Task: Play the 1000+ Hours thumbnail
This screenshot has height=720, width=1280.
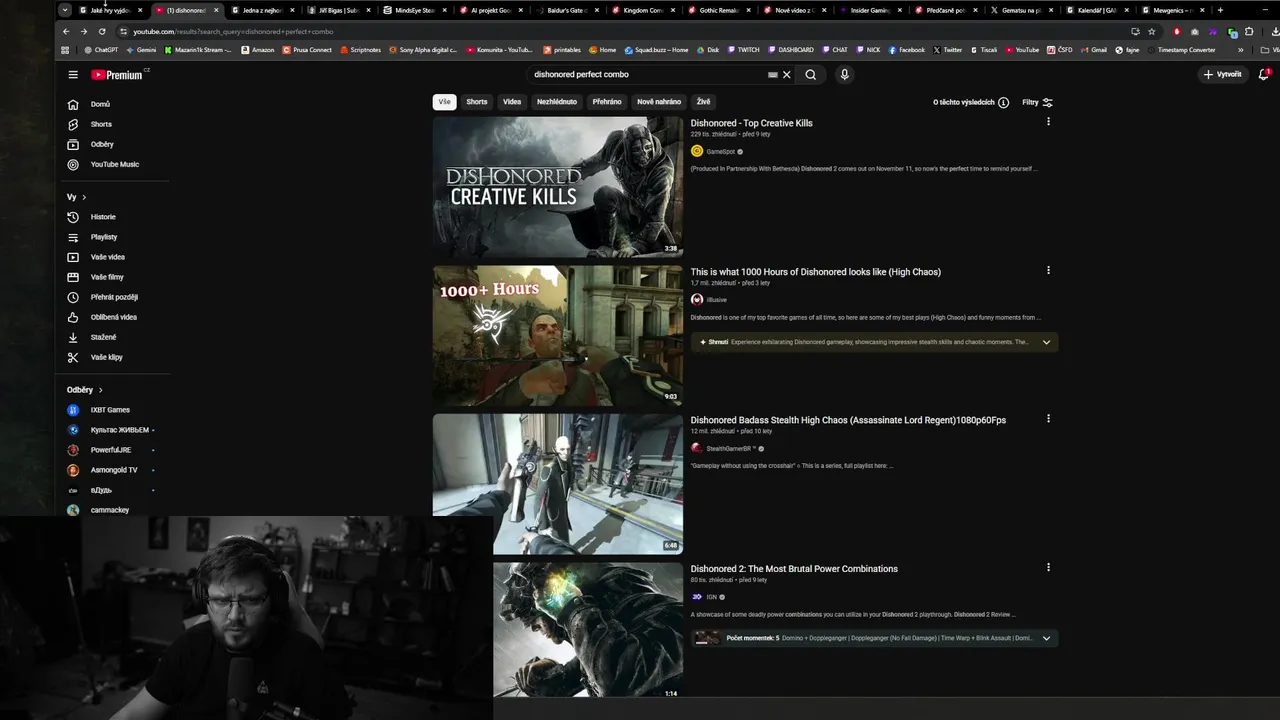Action: [x=558, y=335]
